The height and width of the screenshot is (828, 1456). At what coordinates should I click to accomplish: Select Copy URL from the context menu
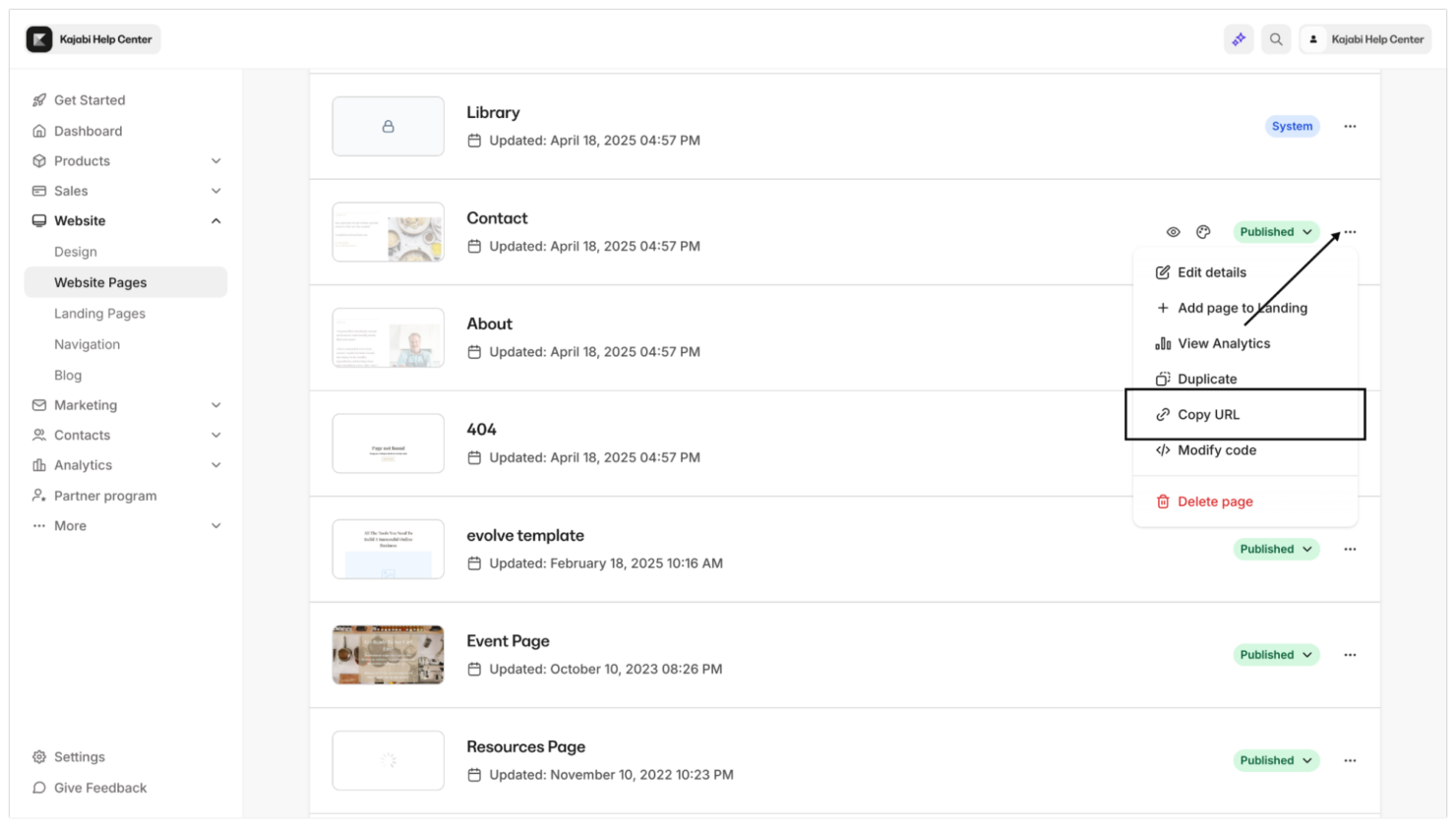[1208, 414]
